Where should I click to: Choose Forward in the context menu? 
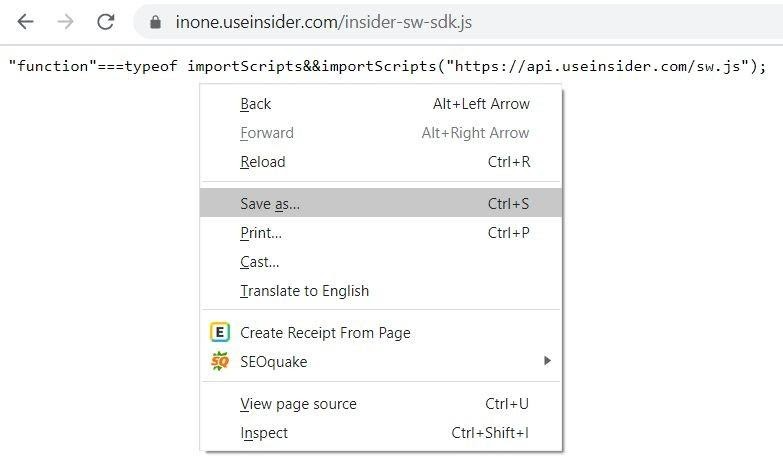(267, 133)
